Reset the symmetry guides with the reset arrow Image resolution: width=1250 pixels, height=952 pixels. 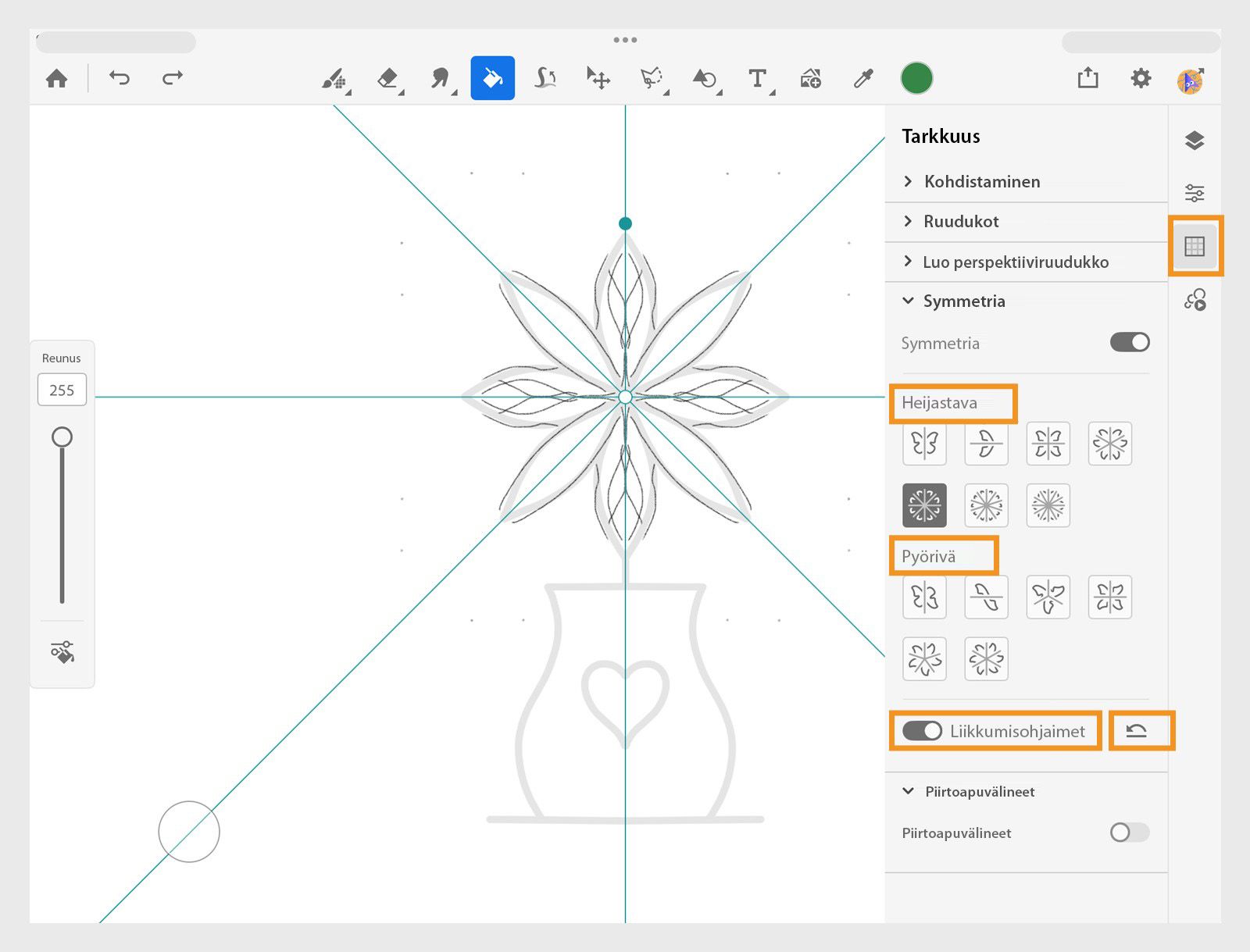[x=1137, y=730]
